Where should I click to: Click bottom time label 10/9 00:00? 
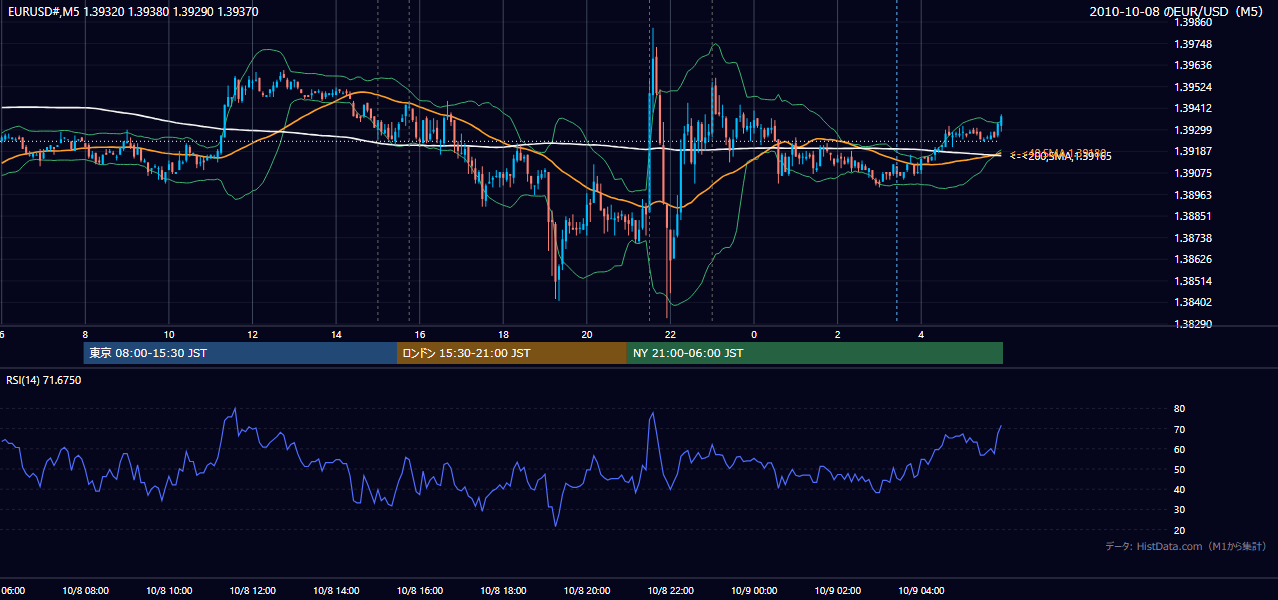click(755, 591)
